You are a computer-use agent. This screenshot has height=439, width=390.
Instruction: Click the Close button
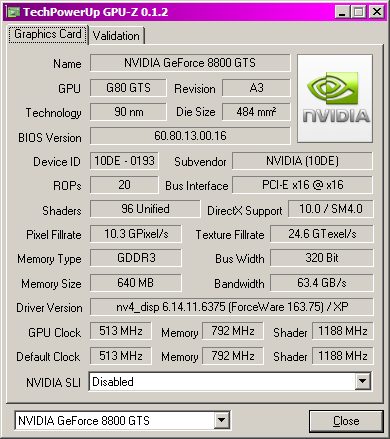tap(346, 421)
